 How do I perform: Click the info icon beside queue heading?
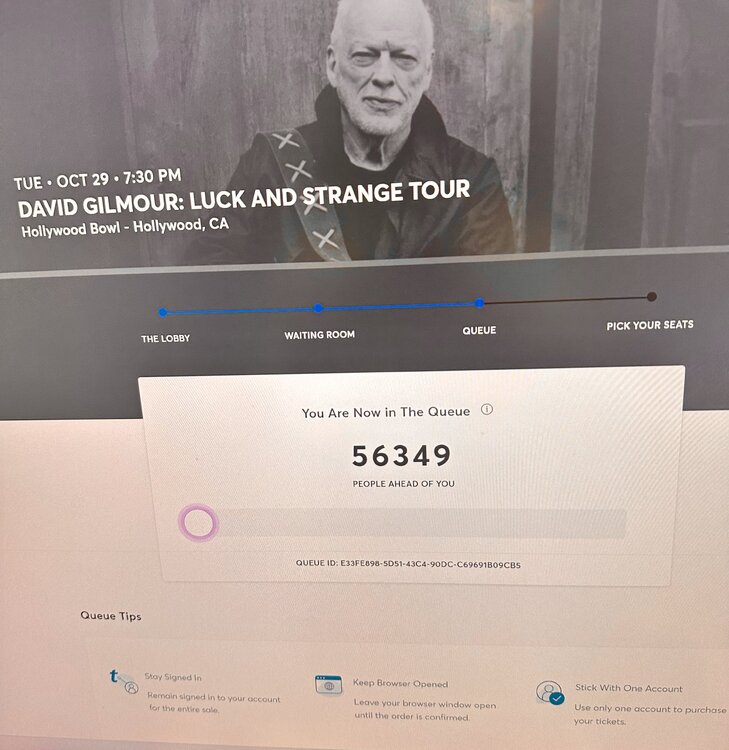tap(486, 409)
